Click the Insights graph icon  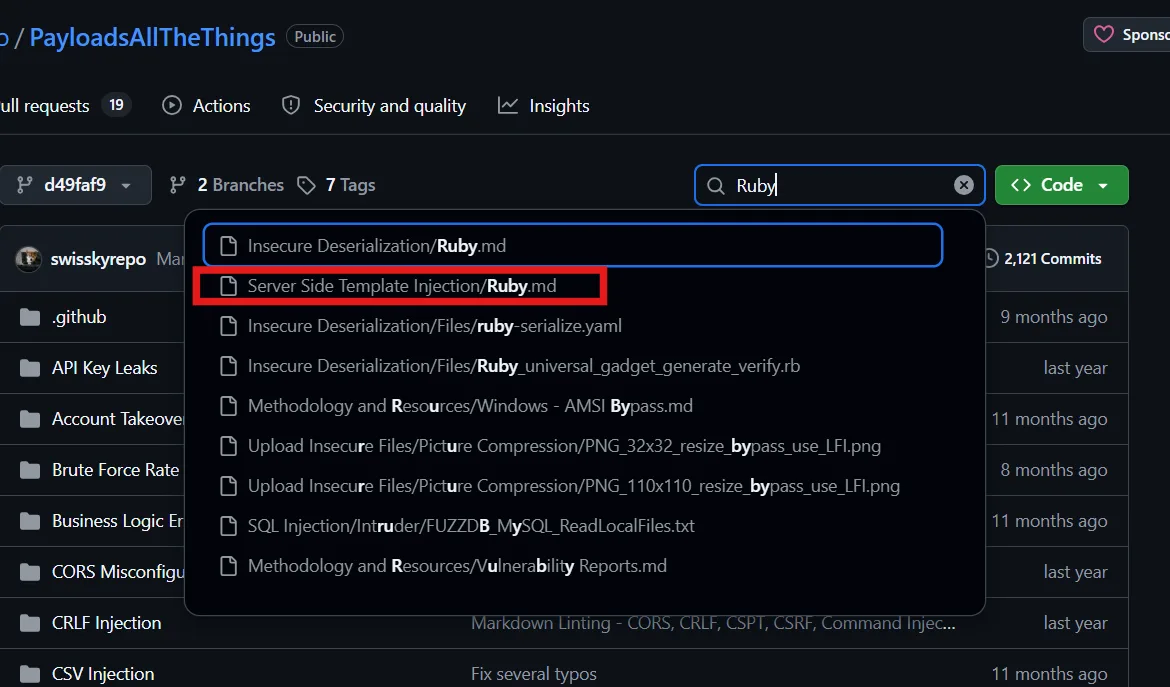tap(507, 105)
